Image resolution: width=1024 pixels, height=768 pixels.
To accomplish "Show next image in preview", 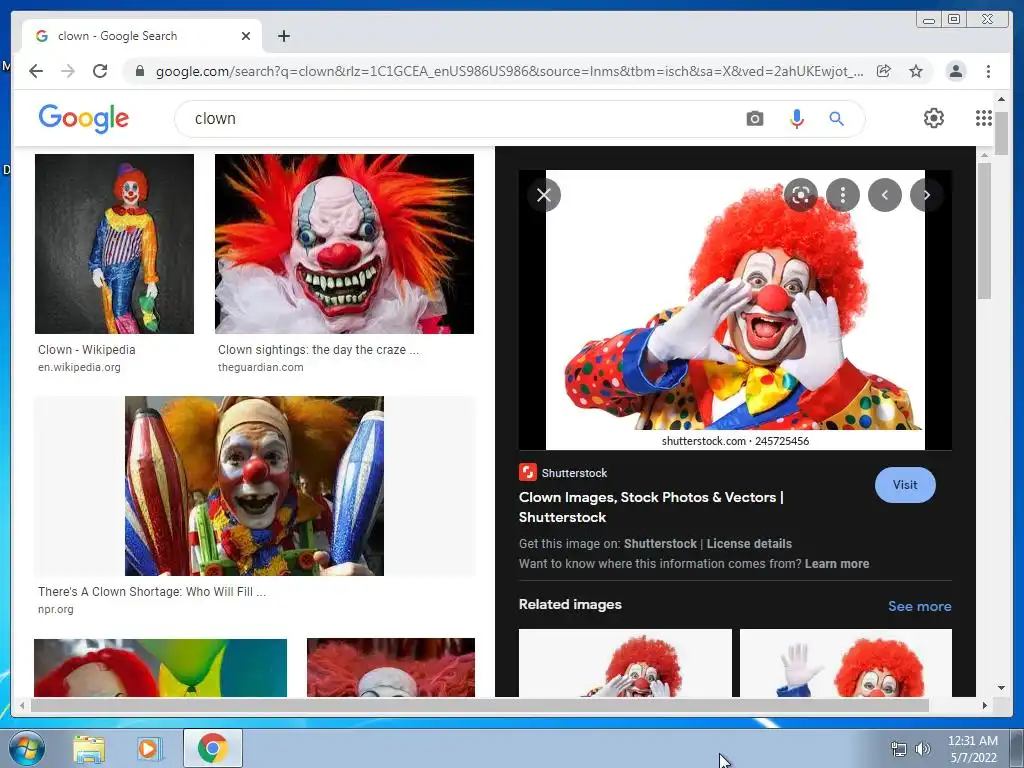I will click(927, 195).
